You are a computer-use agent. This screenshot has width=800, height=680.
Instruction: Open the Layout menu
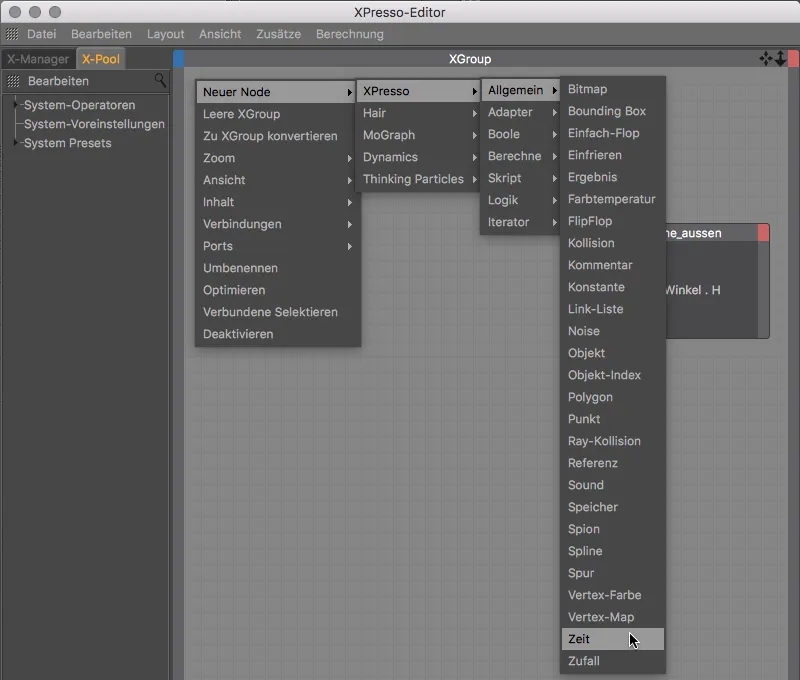coord(165,34)
